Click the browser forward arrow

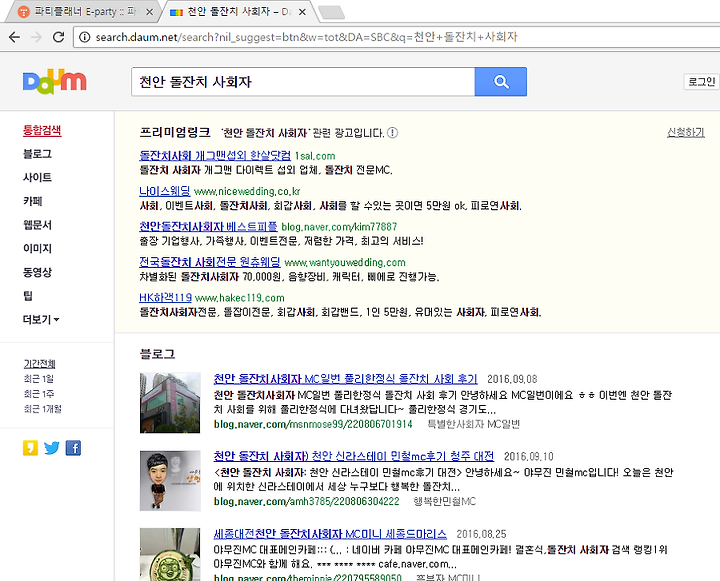[36, 37]
